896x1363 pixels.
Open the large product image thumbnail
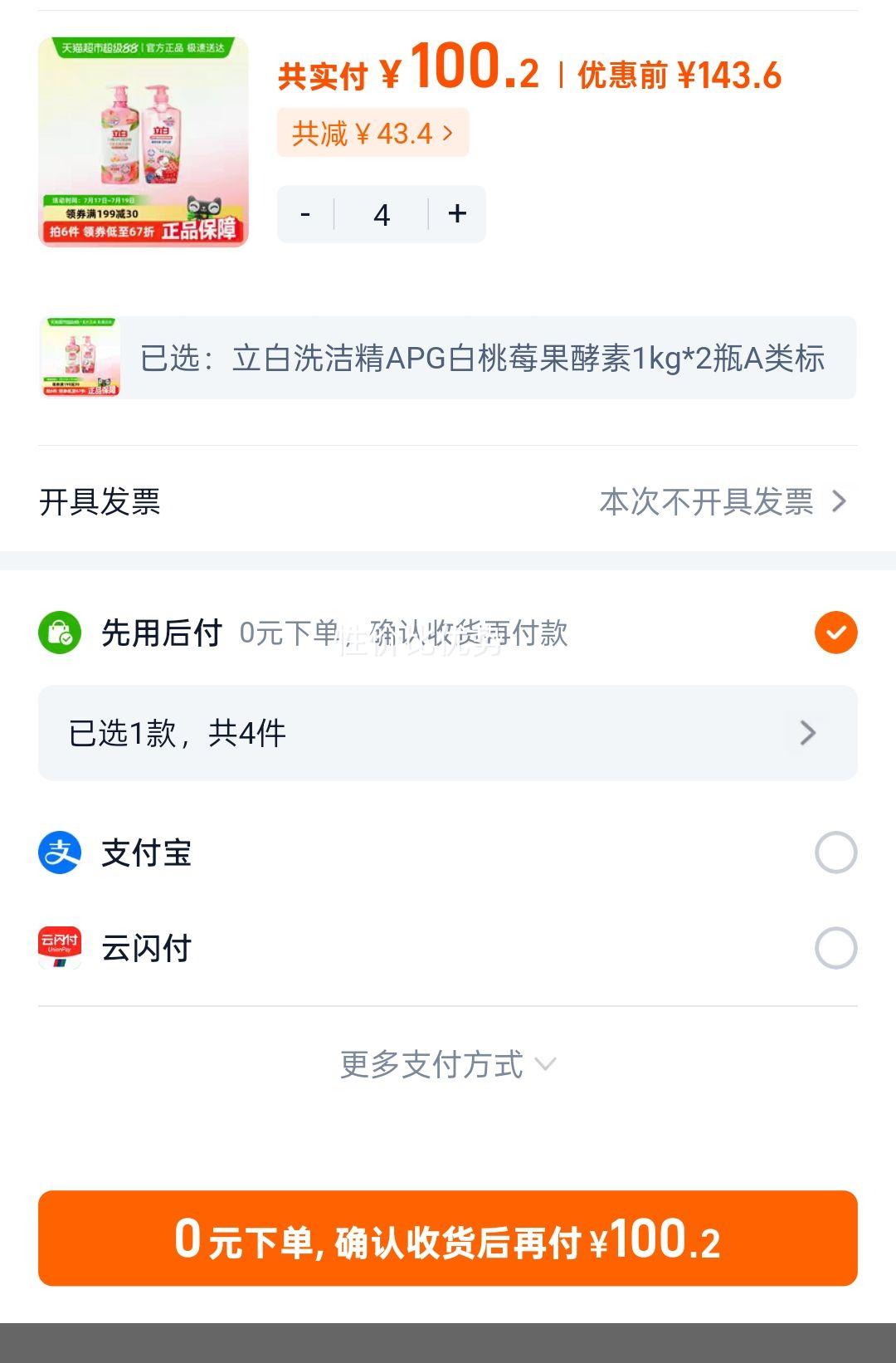[x=144, y=142]
